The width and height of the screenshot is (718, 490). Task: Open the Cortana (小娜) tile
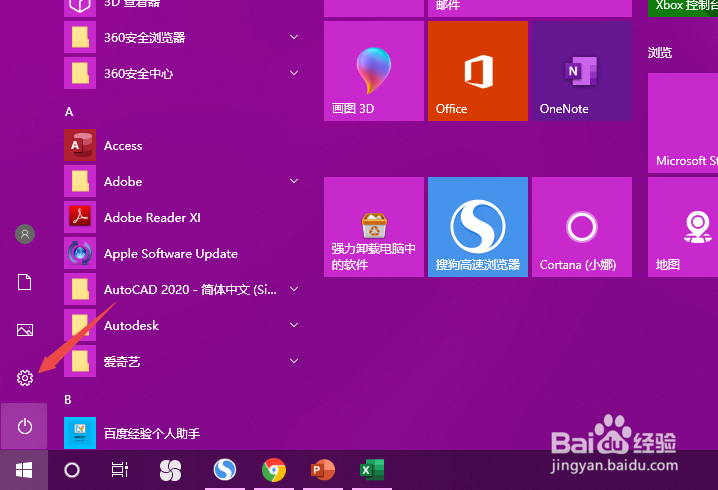[582, 227]
